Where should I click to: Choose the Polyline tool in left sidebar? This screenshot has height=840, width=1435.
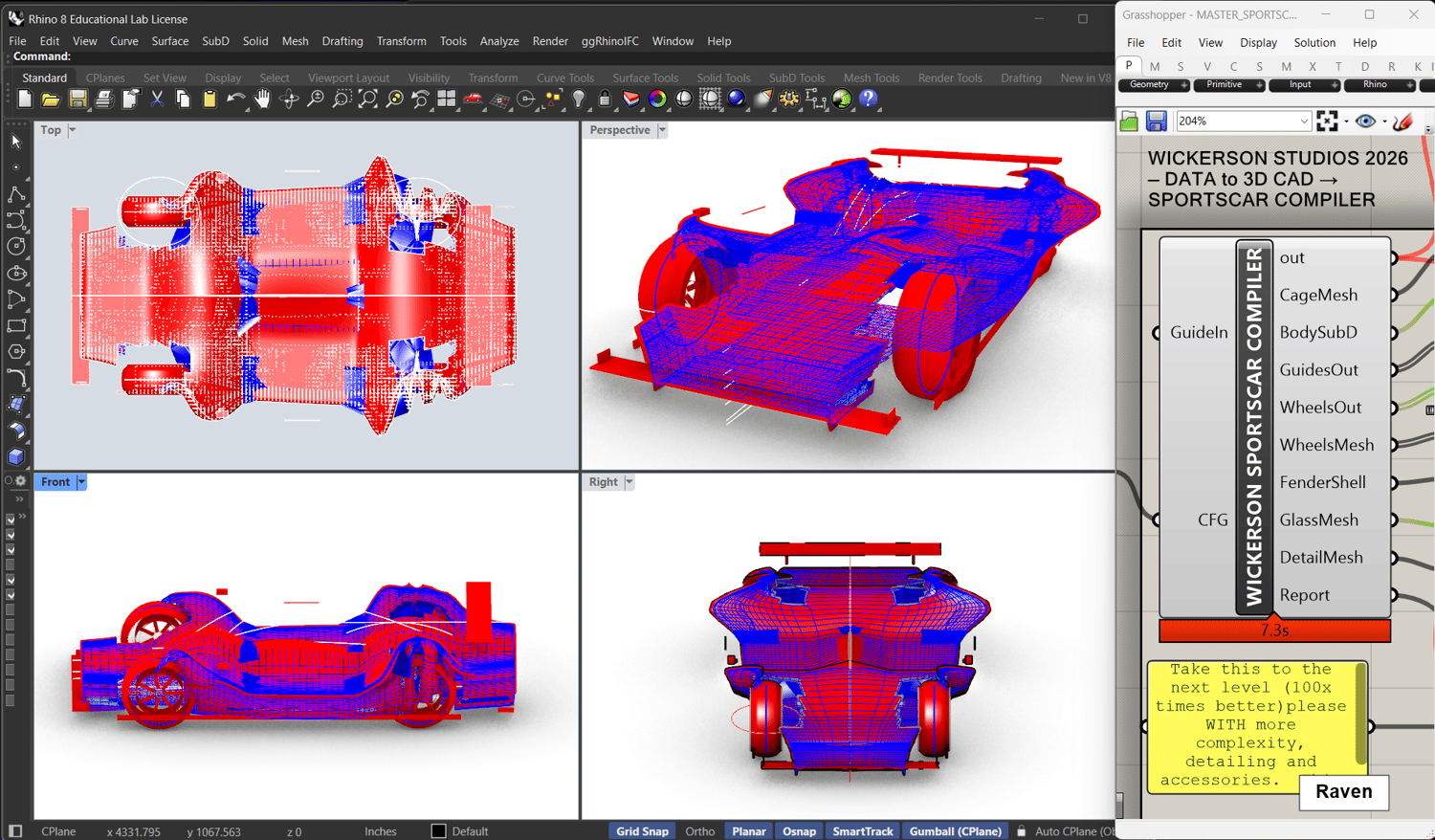(16, 195)
